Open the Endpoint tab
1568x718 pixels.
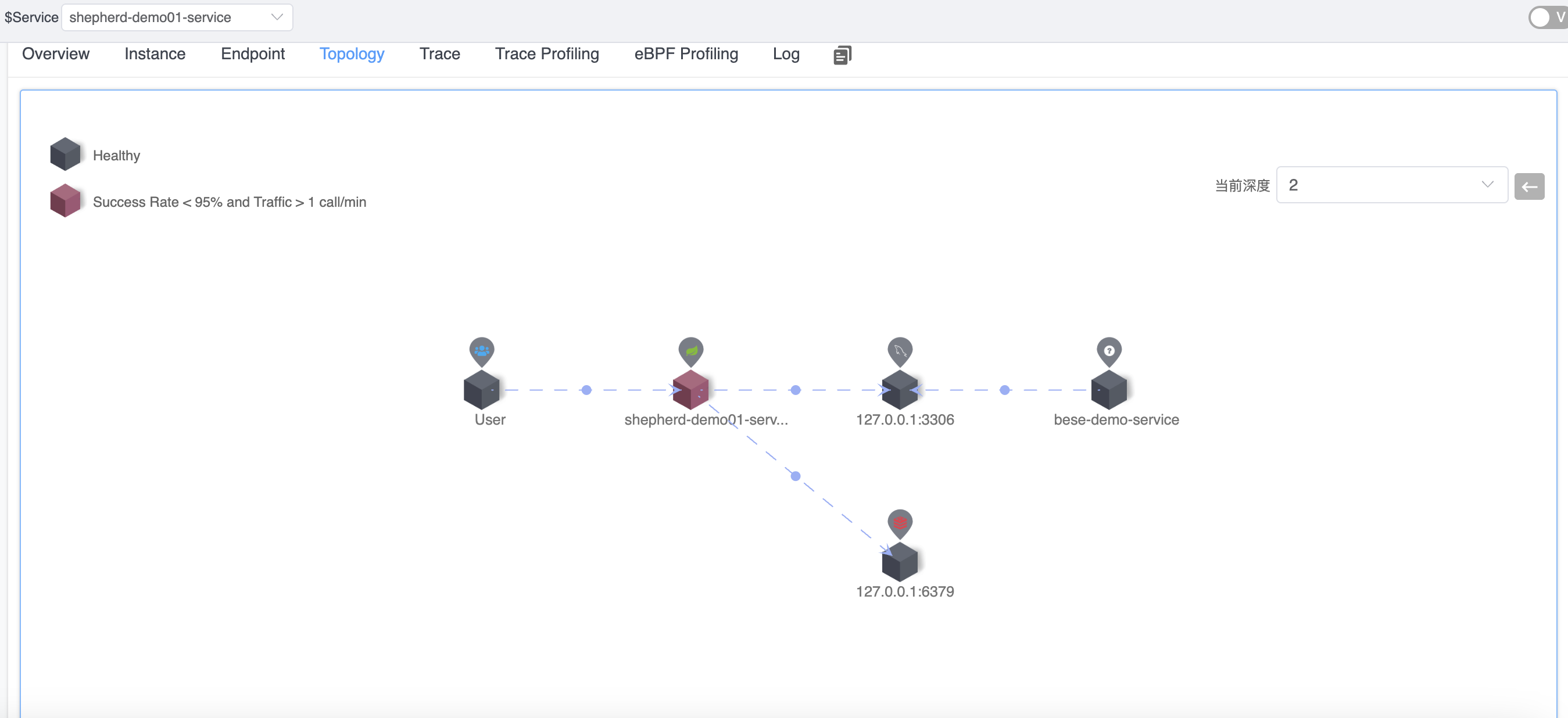coord(253,54)
